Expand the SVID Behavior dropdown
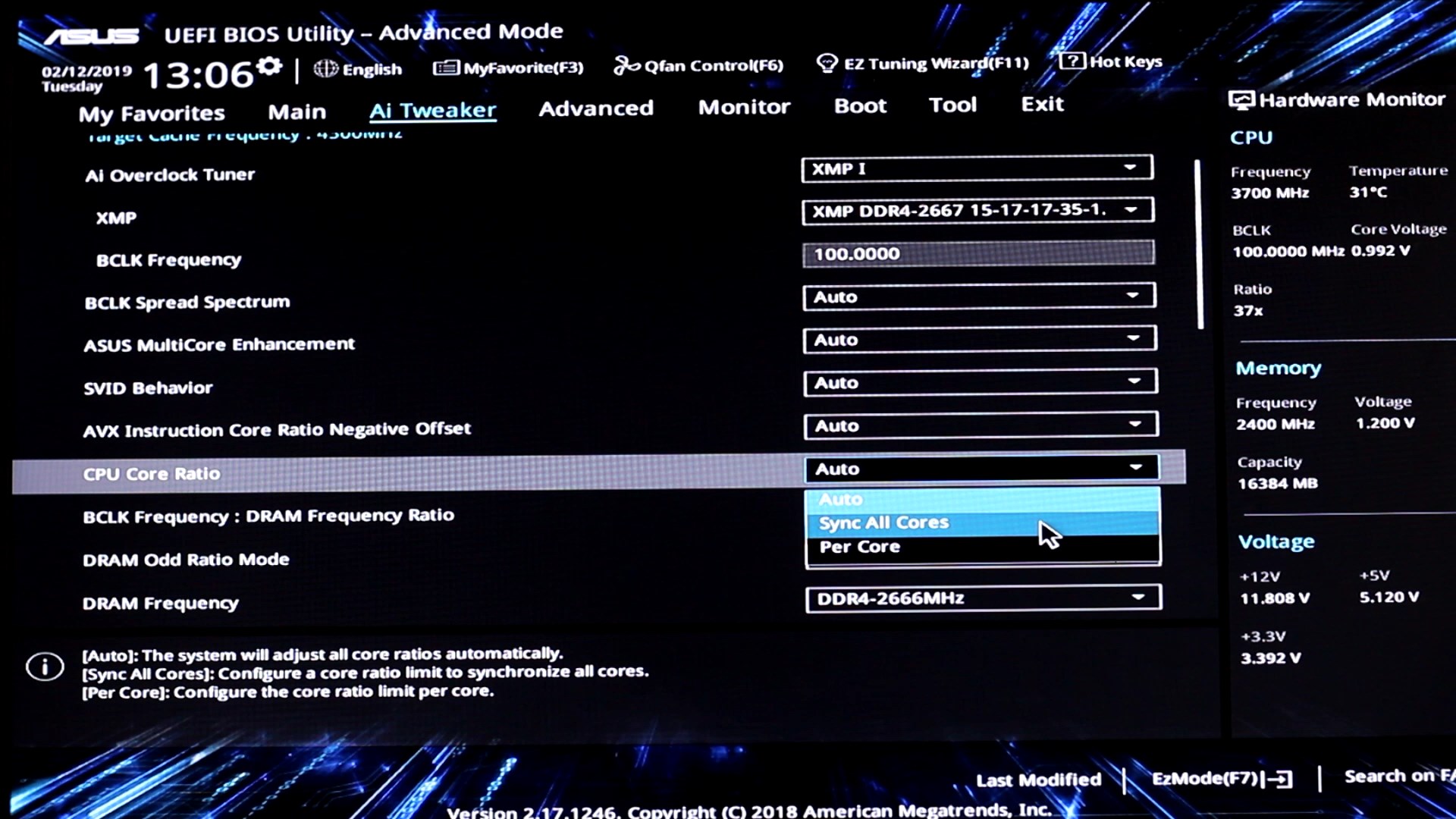This screenshot has height=819, width=1456. 981,381
